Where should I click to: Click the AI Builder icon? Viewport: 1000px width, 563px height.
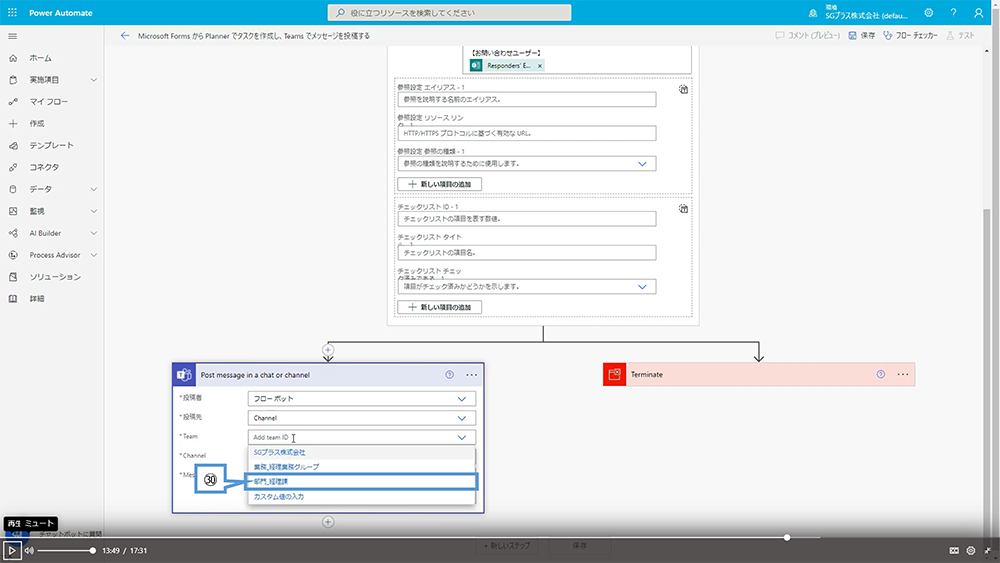(x=13, y=233)
